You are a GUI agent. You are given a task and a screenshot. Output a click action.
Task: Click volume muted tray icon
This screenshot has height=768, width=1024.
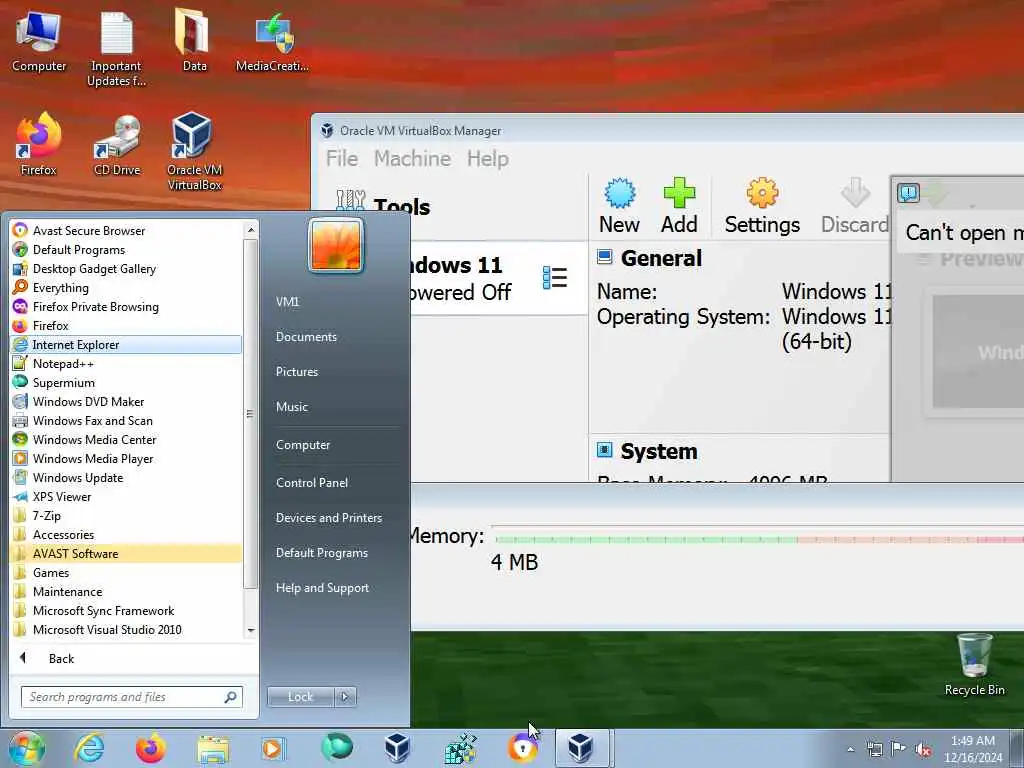[923, 749]
